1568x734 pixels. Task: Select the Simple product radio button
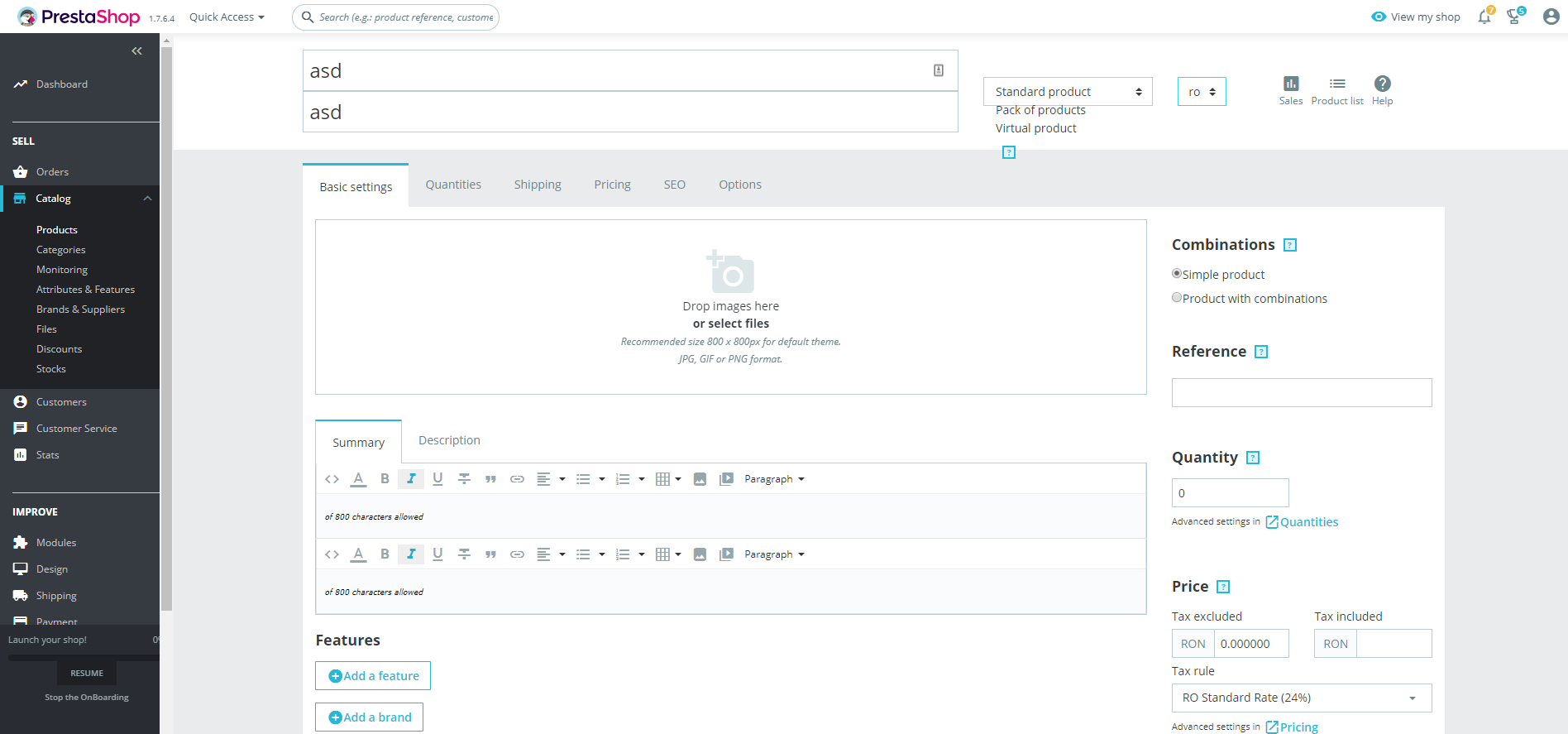pyautogui.click(x=1177, y=273)
